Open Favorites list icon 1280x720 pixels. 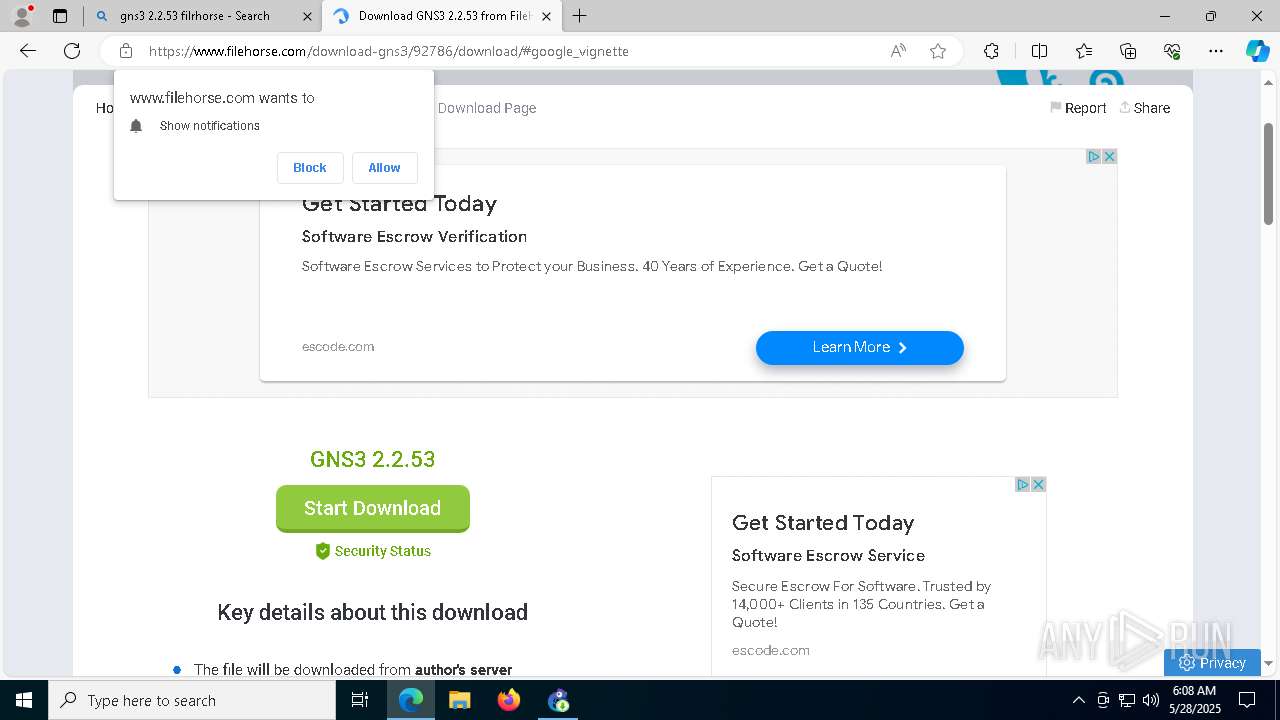coord(1084,51)
